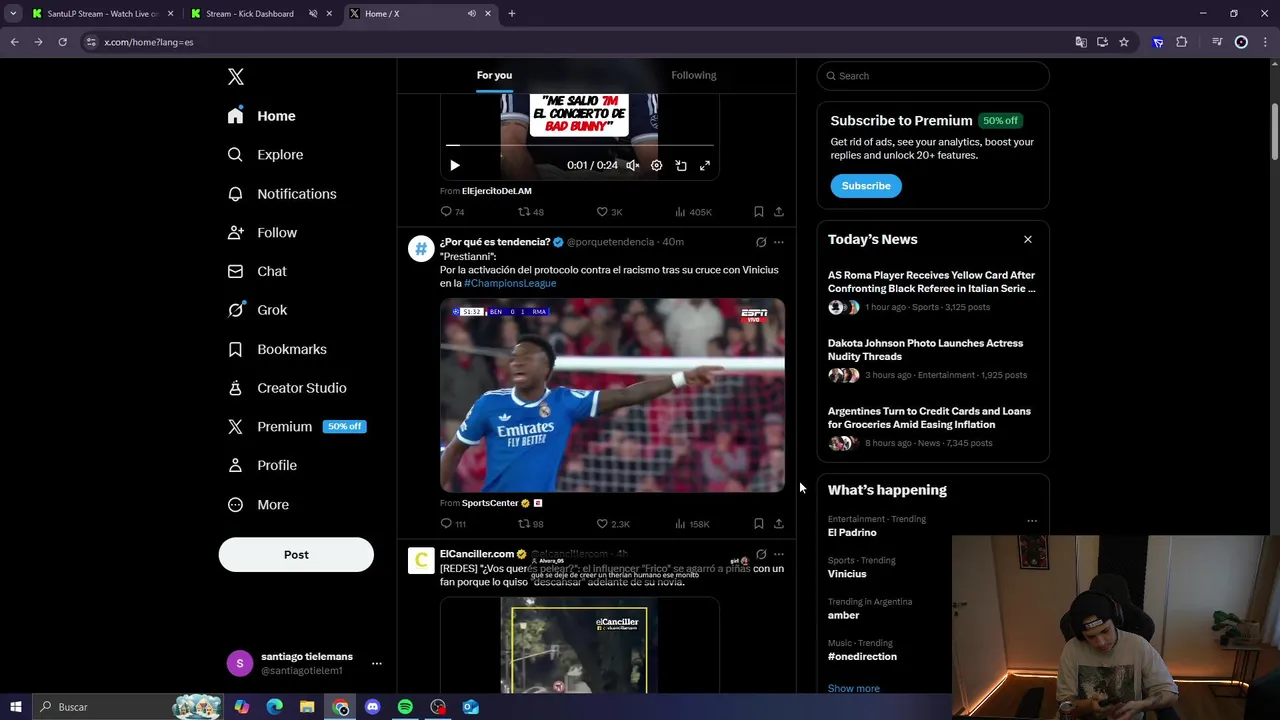The image size is (1280, 720).
Task: Toggle picture-in-picture on the video
Action: tap(681, 166)
